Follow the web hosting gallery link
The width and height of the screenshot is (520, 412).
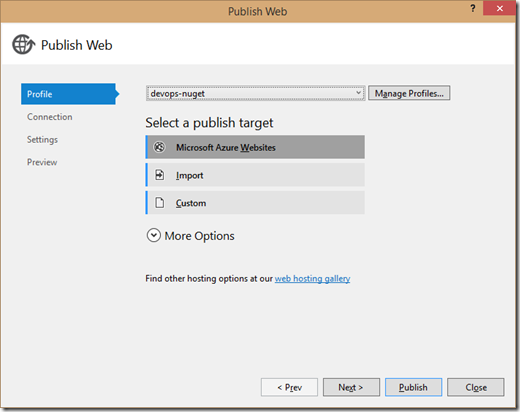pos(312,278)
